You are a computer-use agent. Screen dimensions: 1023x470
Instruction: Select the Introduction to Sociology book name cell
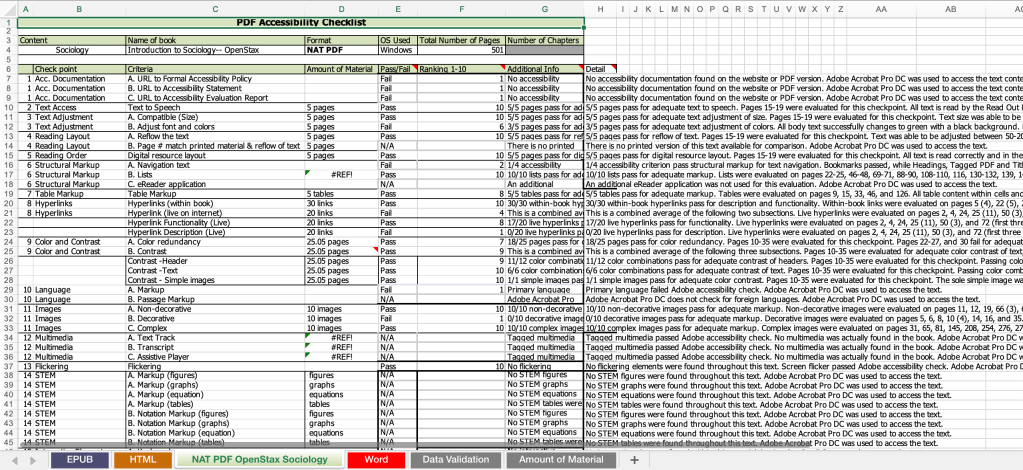tap(214, 49)
